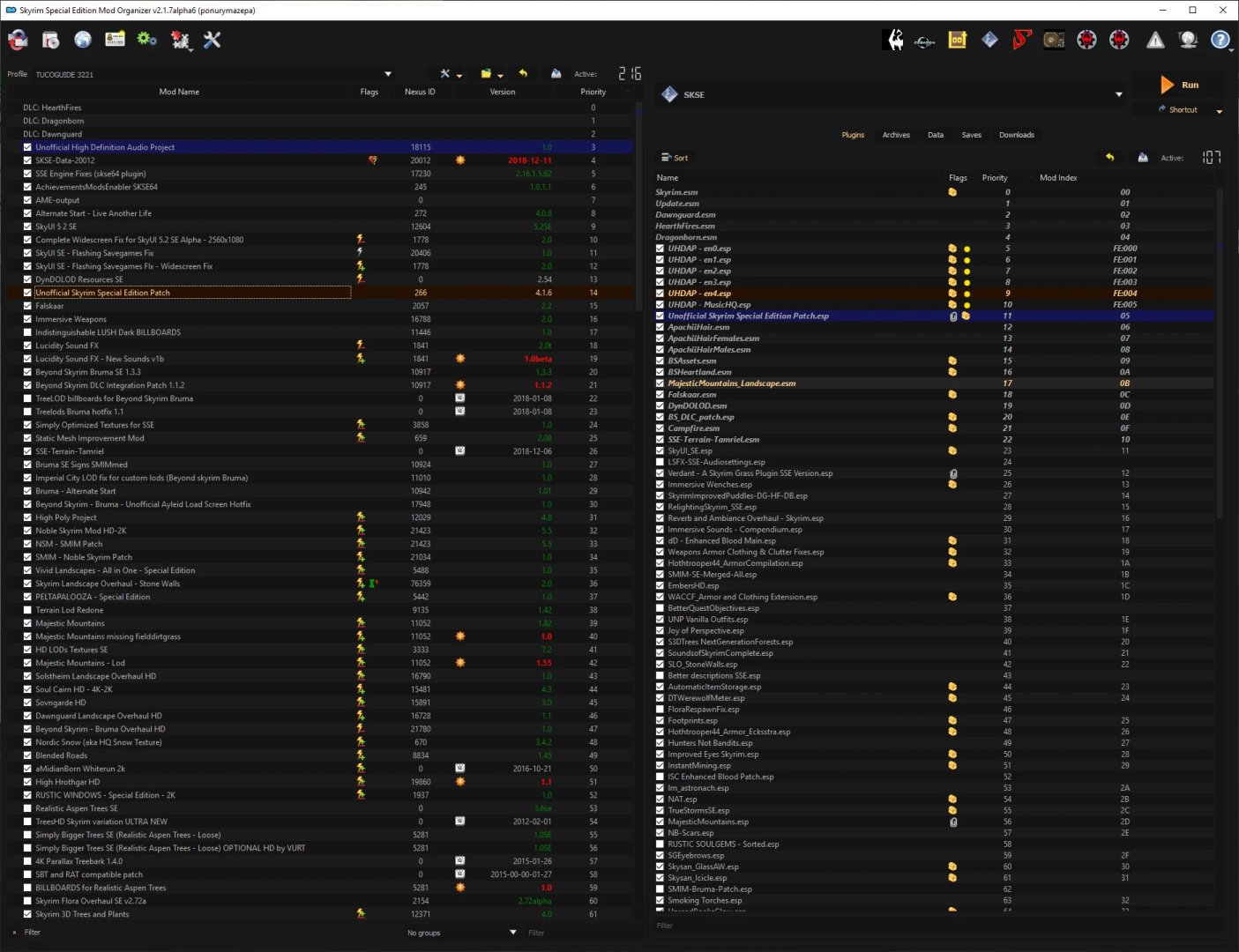Switch to the Archives tab
Screen dimensions: 1239x952
[896, 135]
